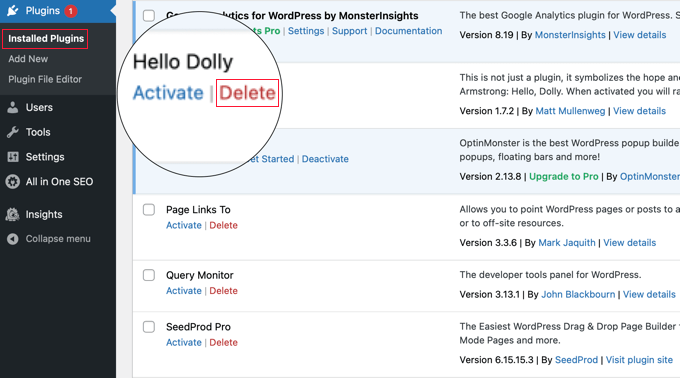Check the Page Links To checkbox

pos(149,210)
